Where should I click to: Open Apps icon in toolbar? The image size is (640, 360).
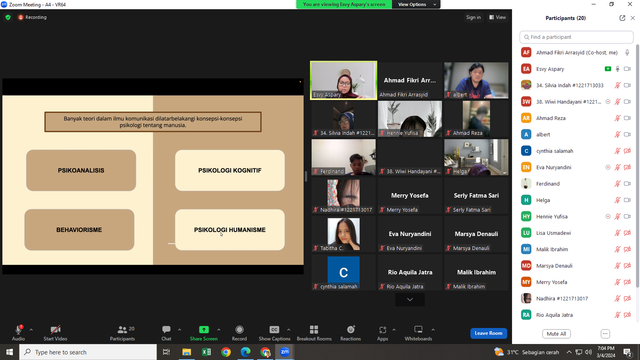click(382, 329)
